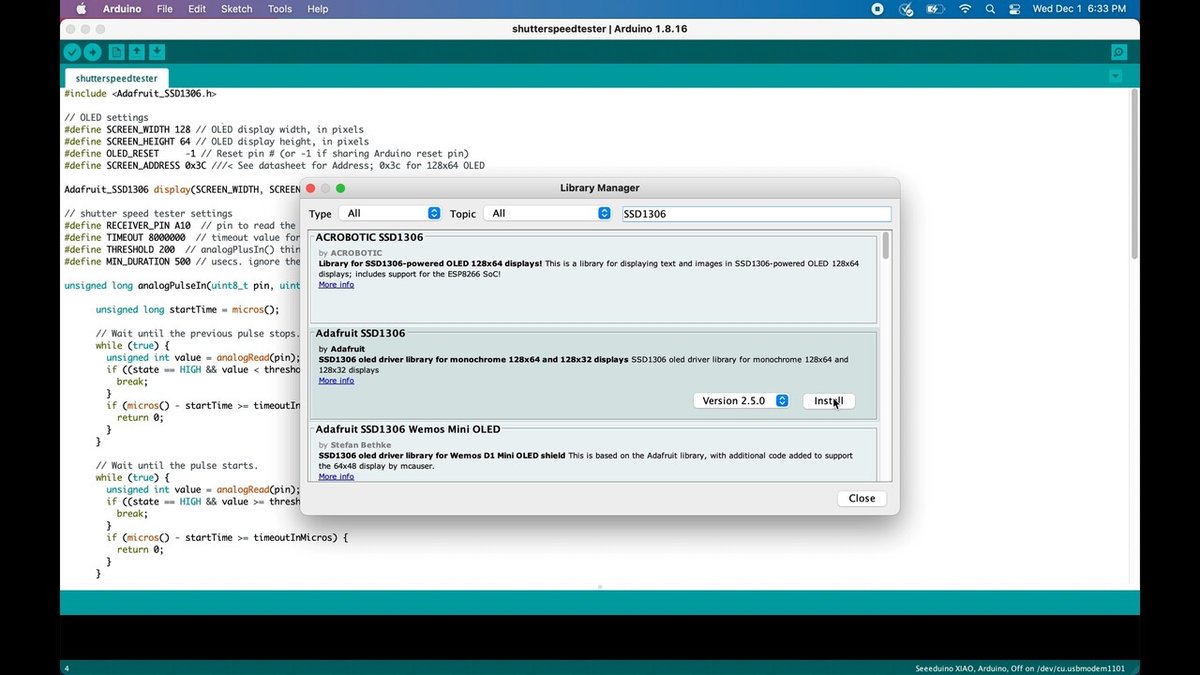Install the Adafruit SSD1306 library
Image resolution: width=1200 pixels, height=675 pixels.
(x=828, y=401)
